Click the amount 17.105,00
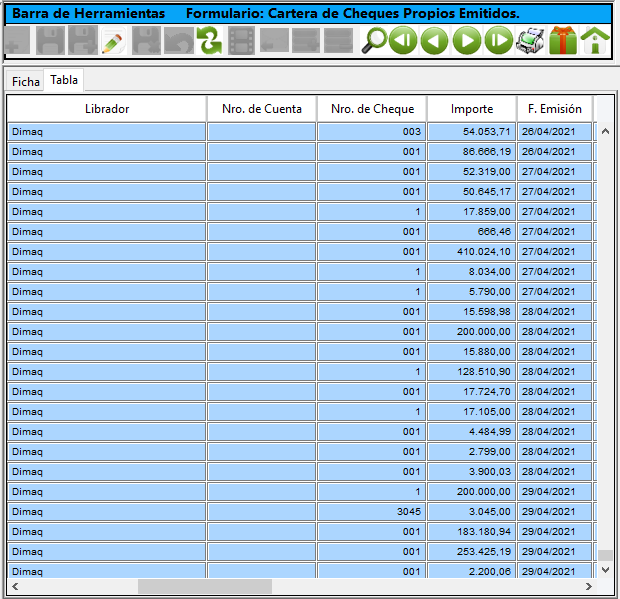620x599 pixels. tap(487, 412)
